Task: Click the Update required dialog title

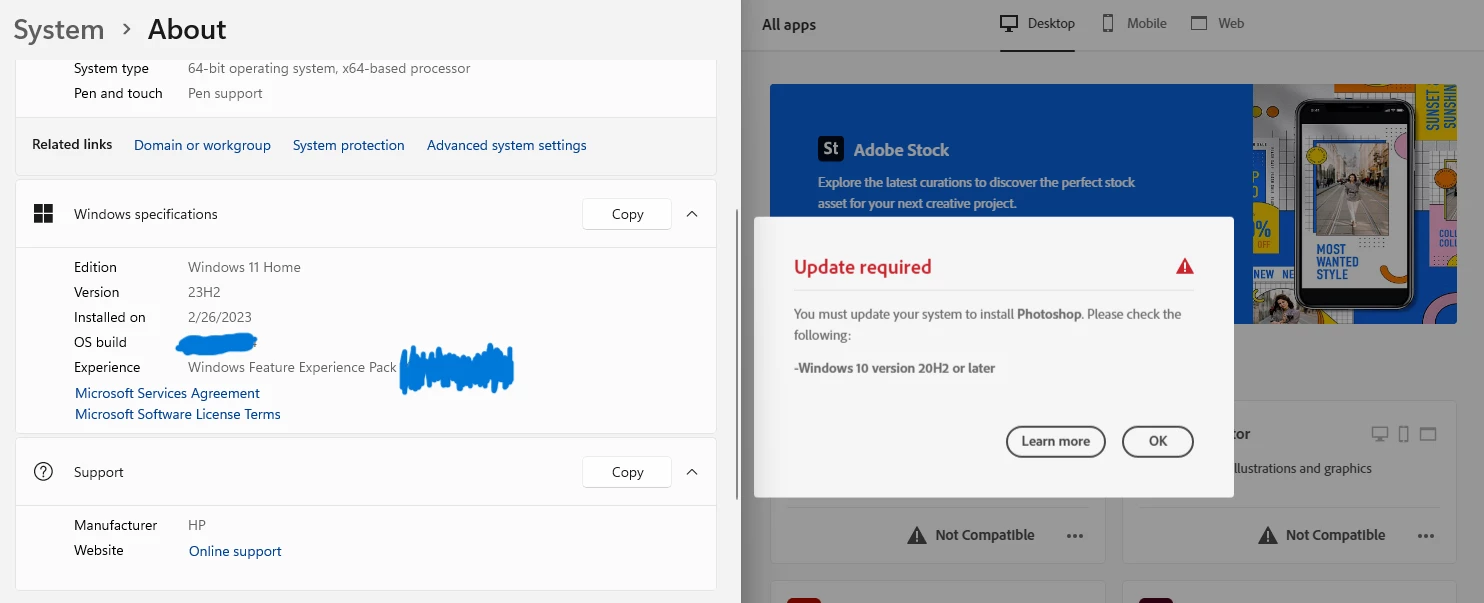Action: coord(862,267)
